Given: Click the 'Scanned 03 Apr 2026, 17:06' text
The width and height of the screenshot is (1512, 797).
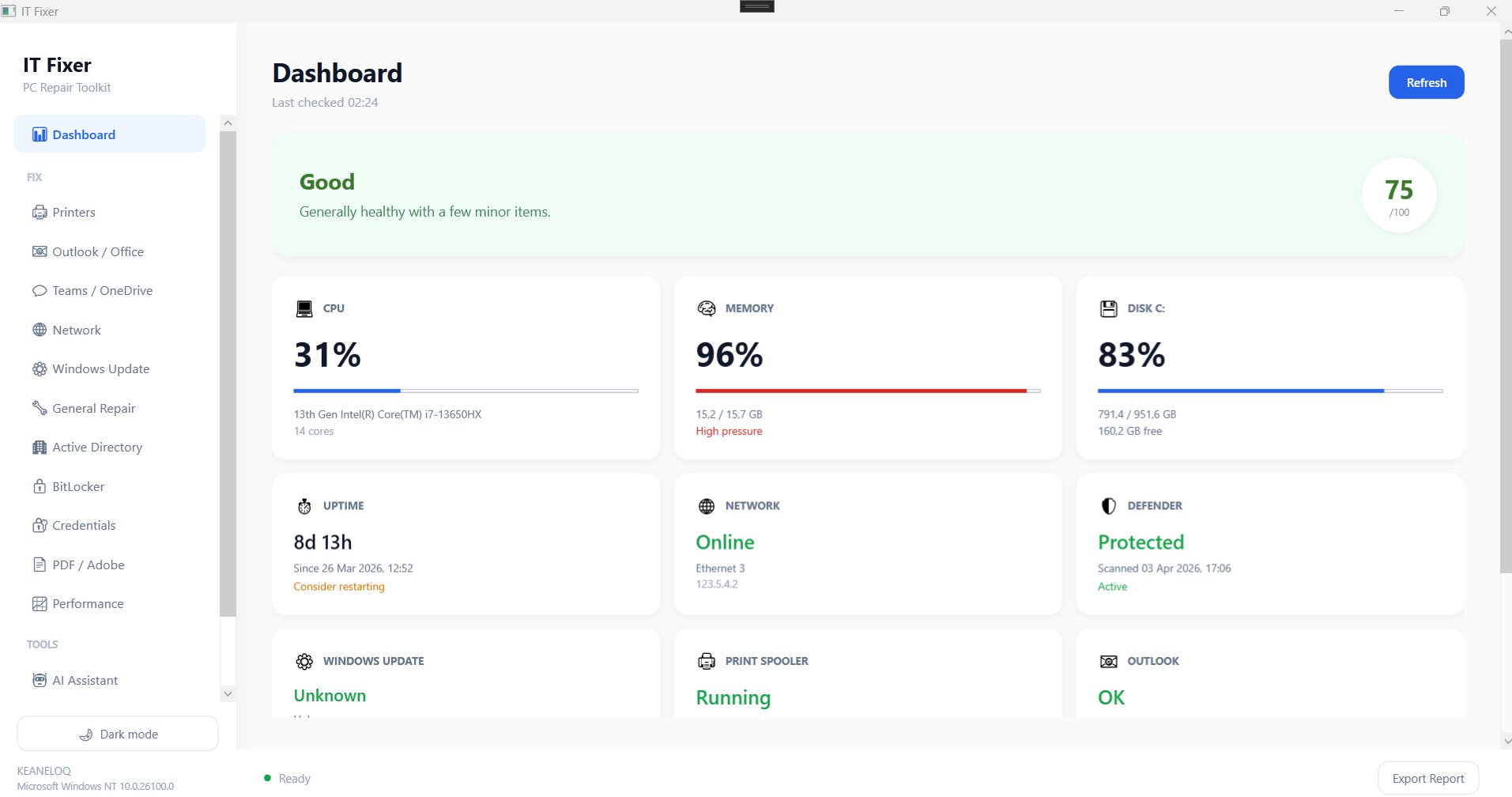Looking at the screenshot, I should click(1164, 568).
